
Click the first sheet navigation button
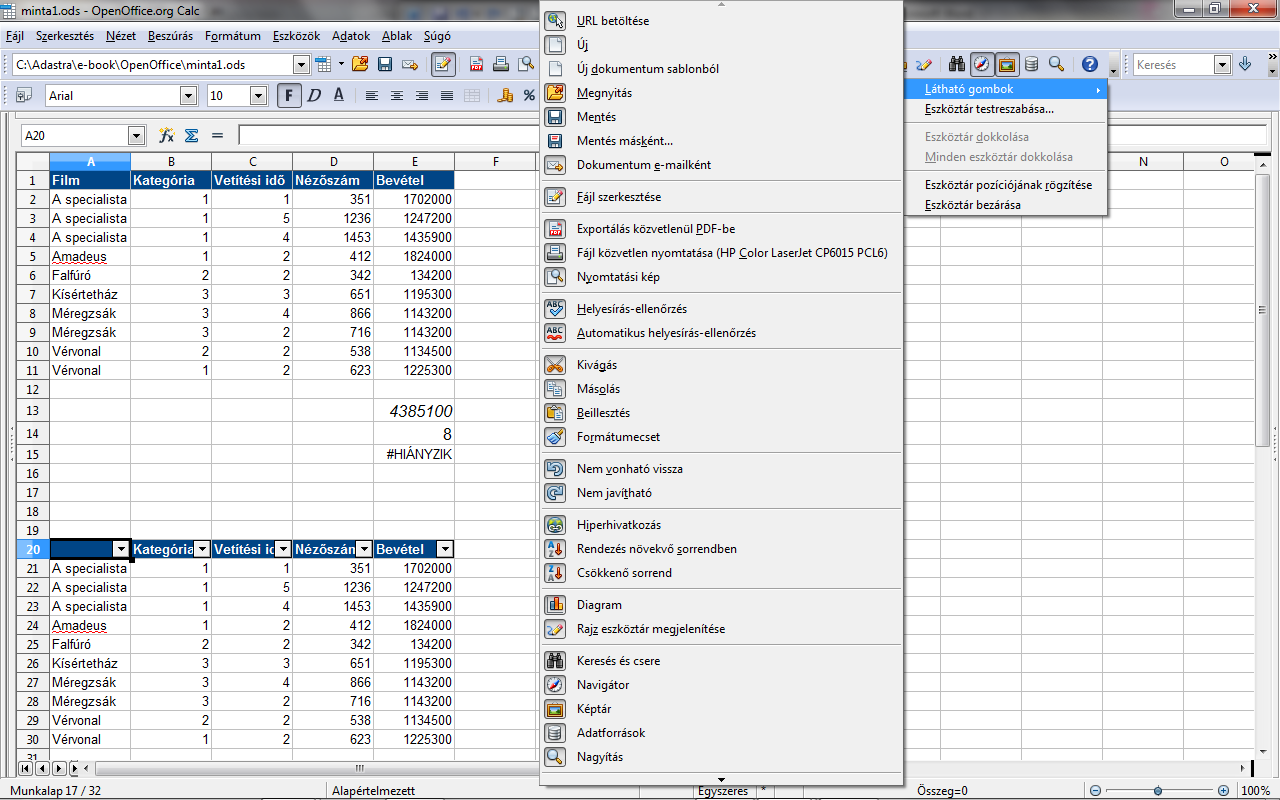click(x=26, y=769)
